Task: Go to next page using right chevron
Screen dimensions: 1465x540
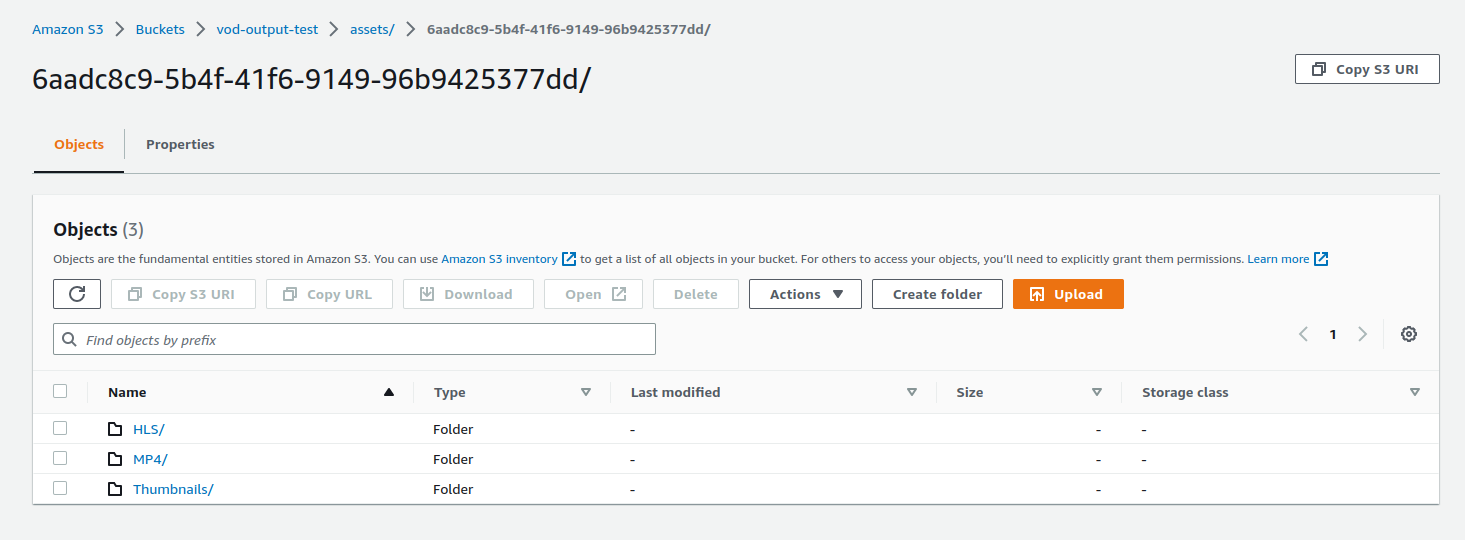Action: tap(1362, 334)
